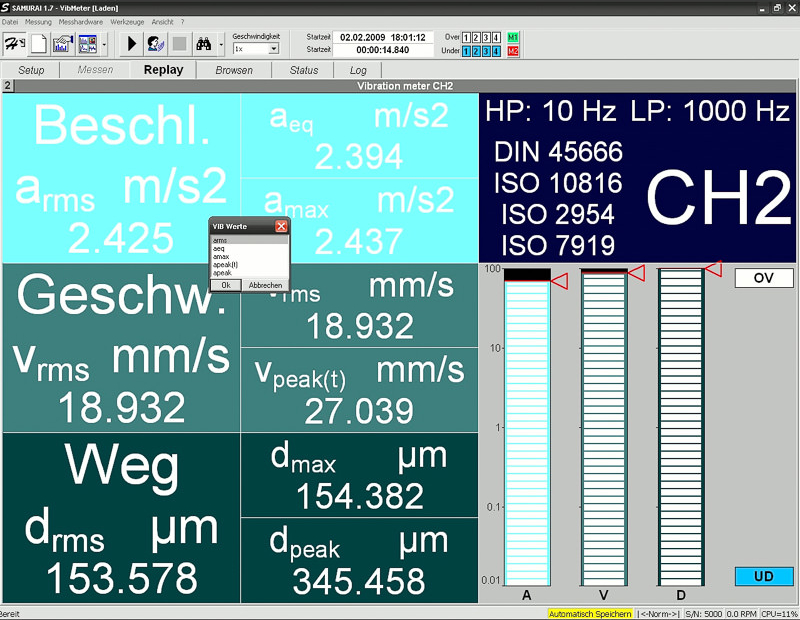Screen dimensions: 800x620
Task: Click the grey Stop square button
Action: point(180,43)
